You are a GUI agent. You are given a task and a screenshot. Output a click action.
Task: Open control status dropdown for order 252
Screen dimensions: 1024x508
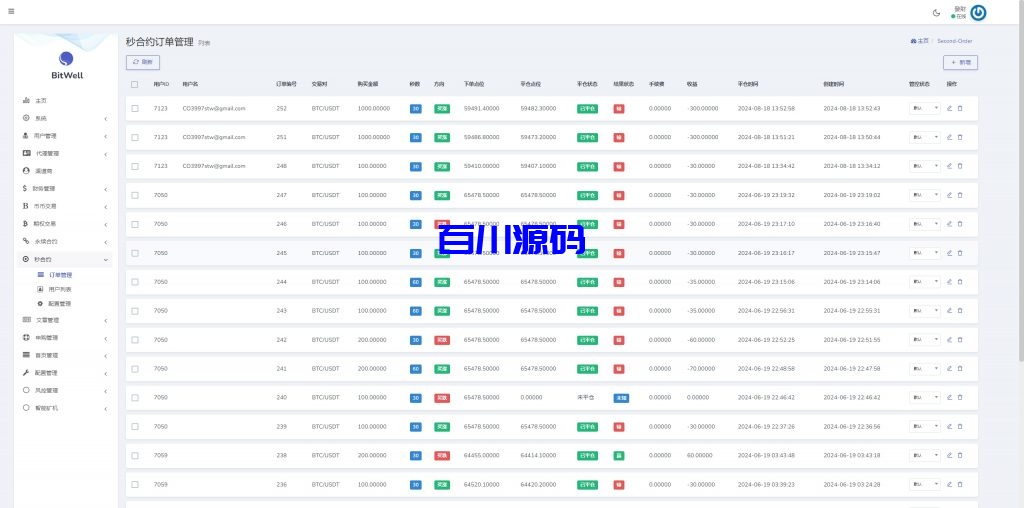(x=925, y=108)
